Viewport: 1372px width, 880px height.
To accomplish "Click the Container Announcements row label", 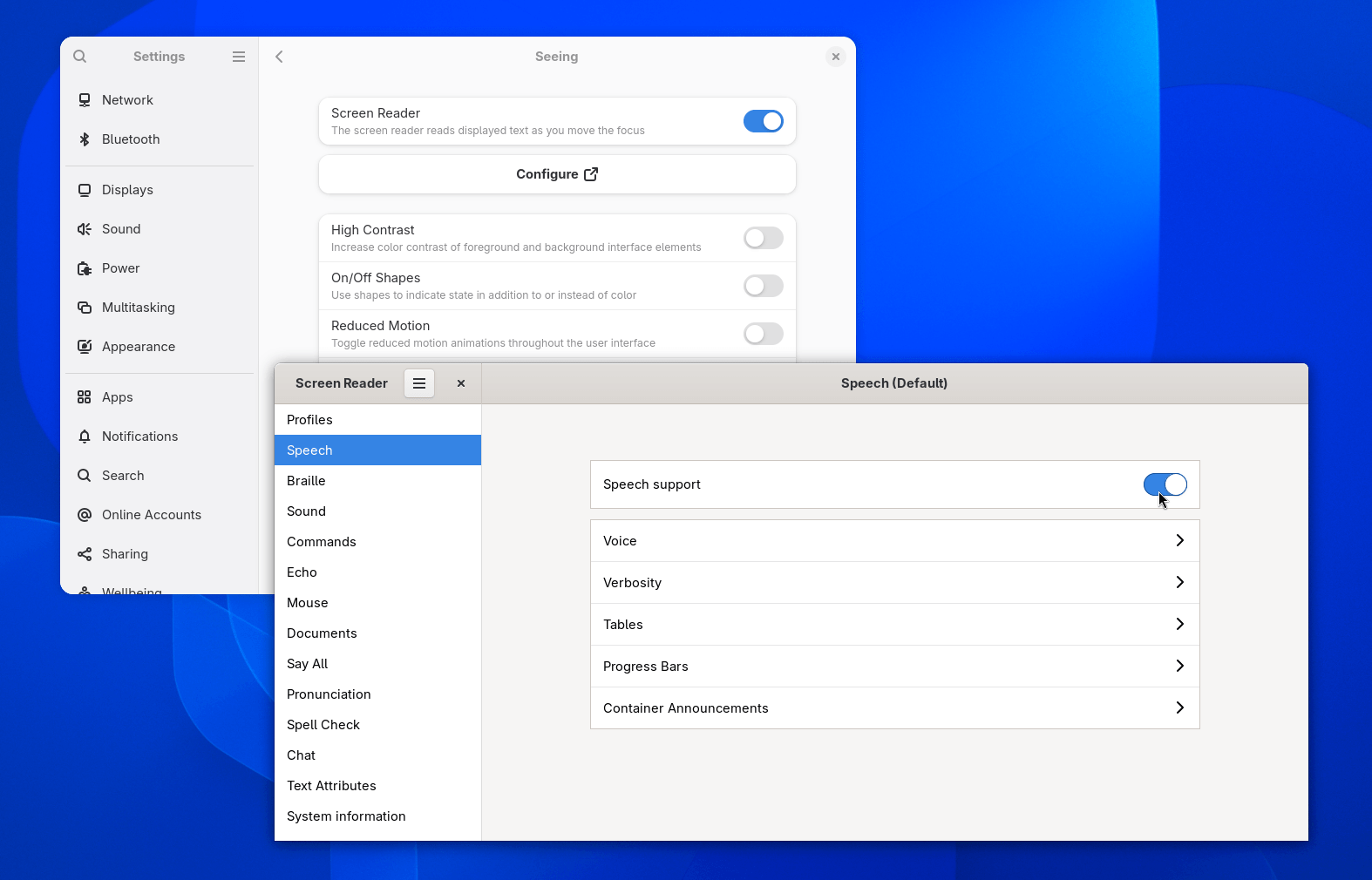I will coord(686,708).
